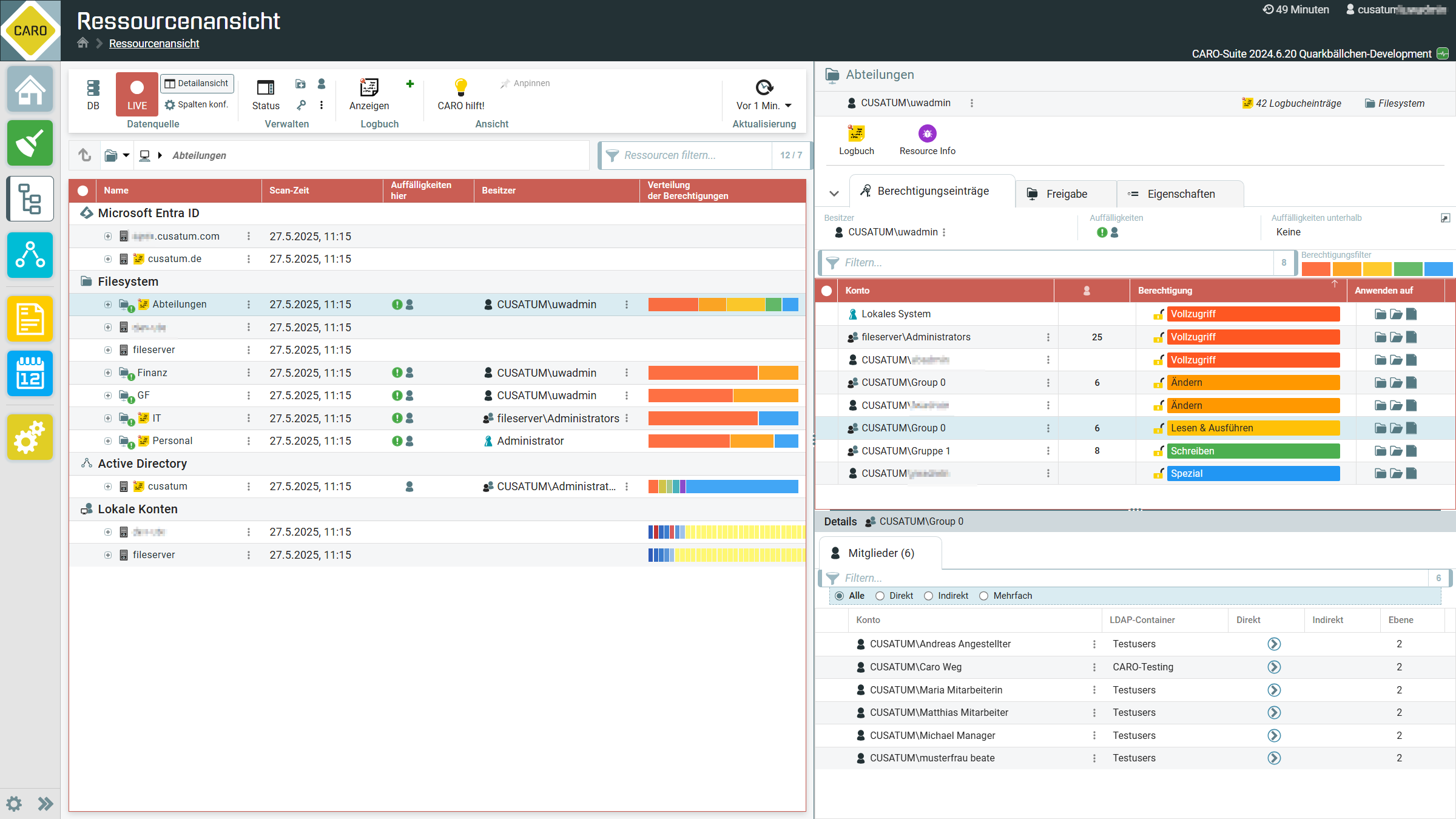
Task: Click the key icon in Verwalten group
Action: tap(301, 105)
